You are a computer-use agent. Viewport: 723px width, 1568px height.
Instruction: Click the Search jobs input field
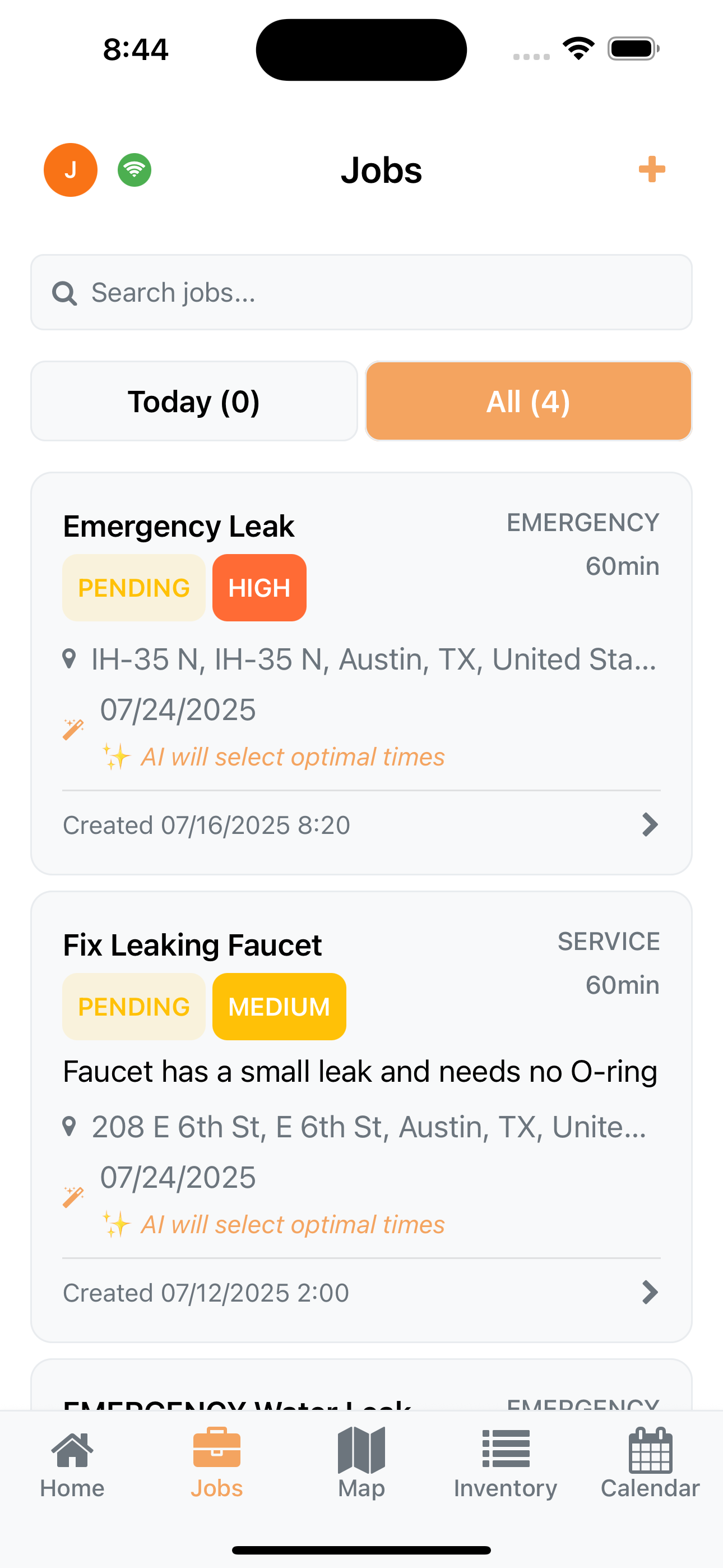tap(377, 293)
